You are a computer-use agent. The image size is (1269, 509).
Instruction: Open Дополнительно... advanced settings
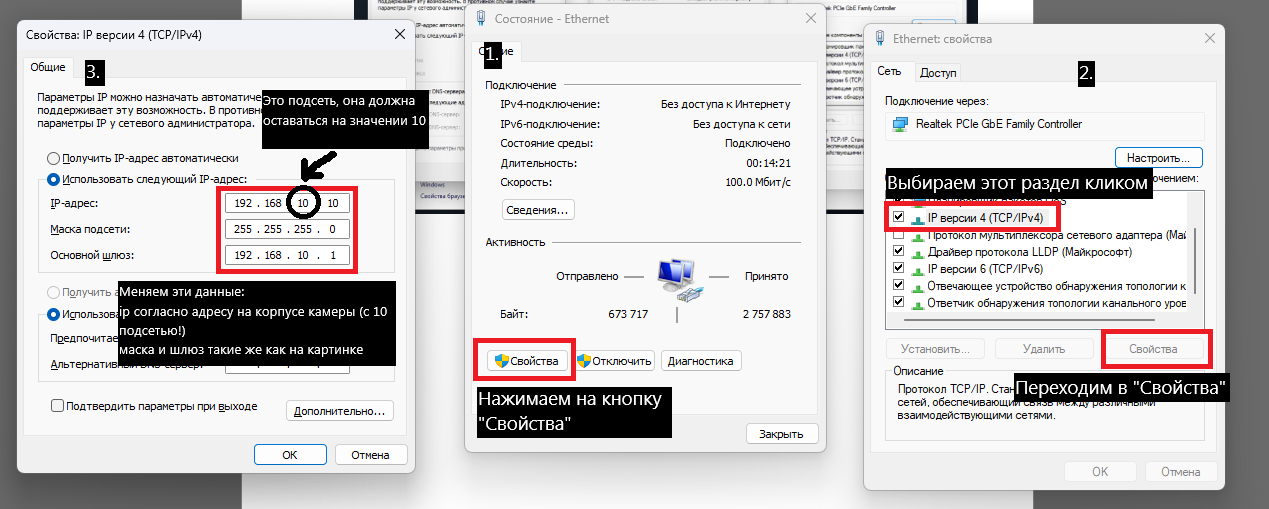340,411
